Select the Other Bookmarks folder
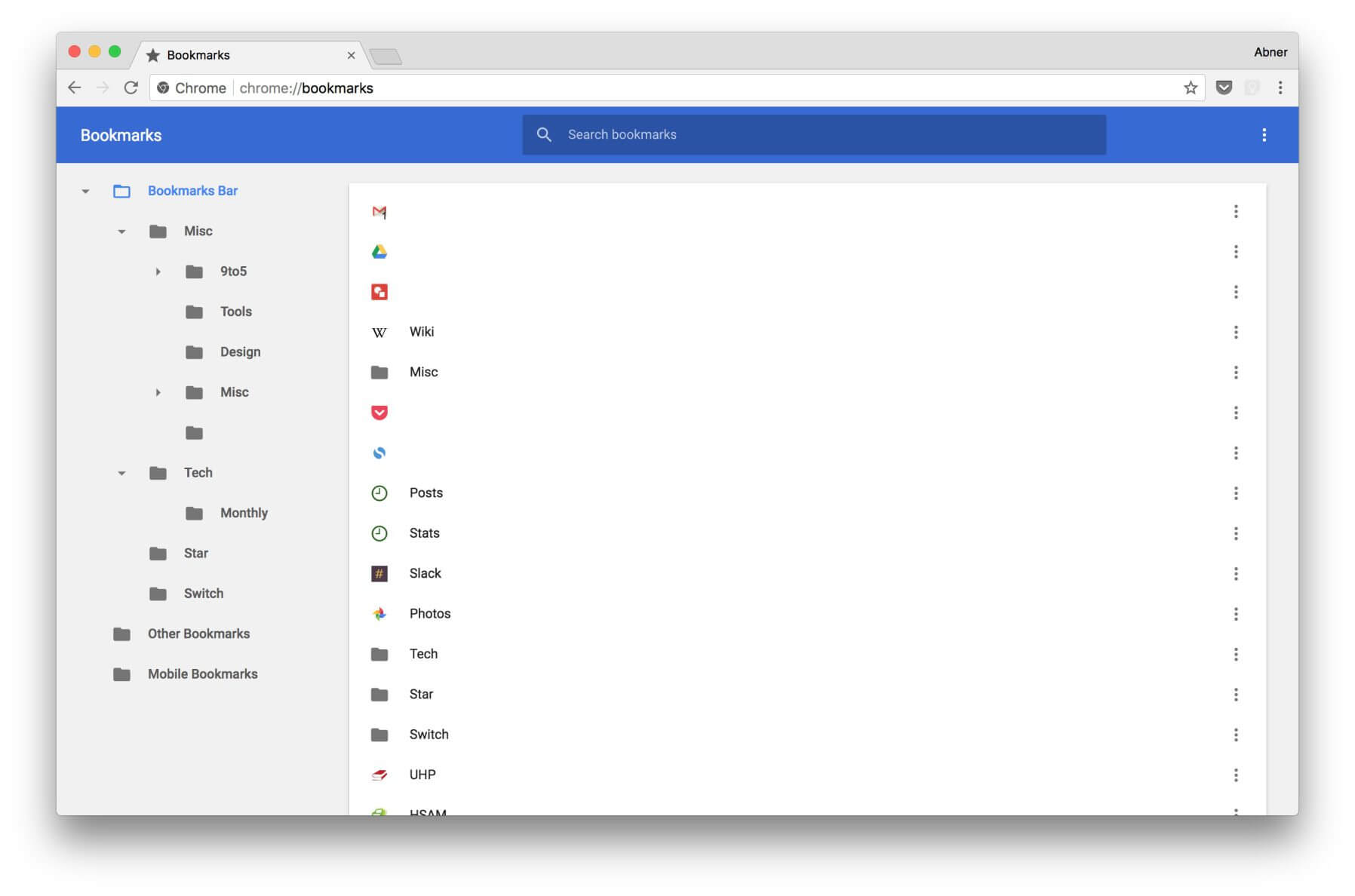The height and width of the screenshot is (896, 1355). (x=198, y=634)
